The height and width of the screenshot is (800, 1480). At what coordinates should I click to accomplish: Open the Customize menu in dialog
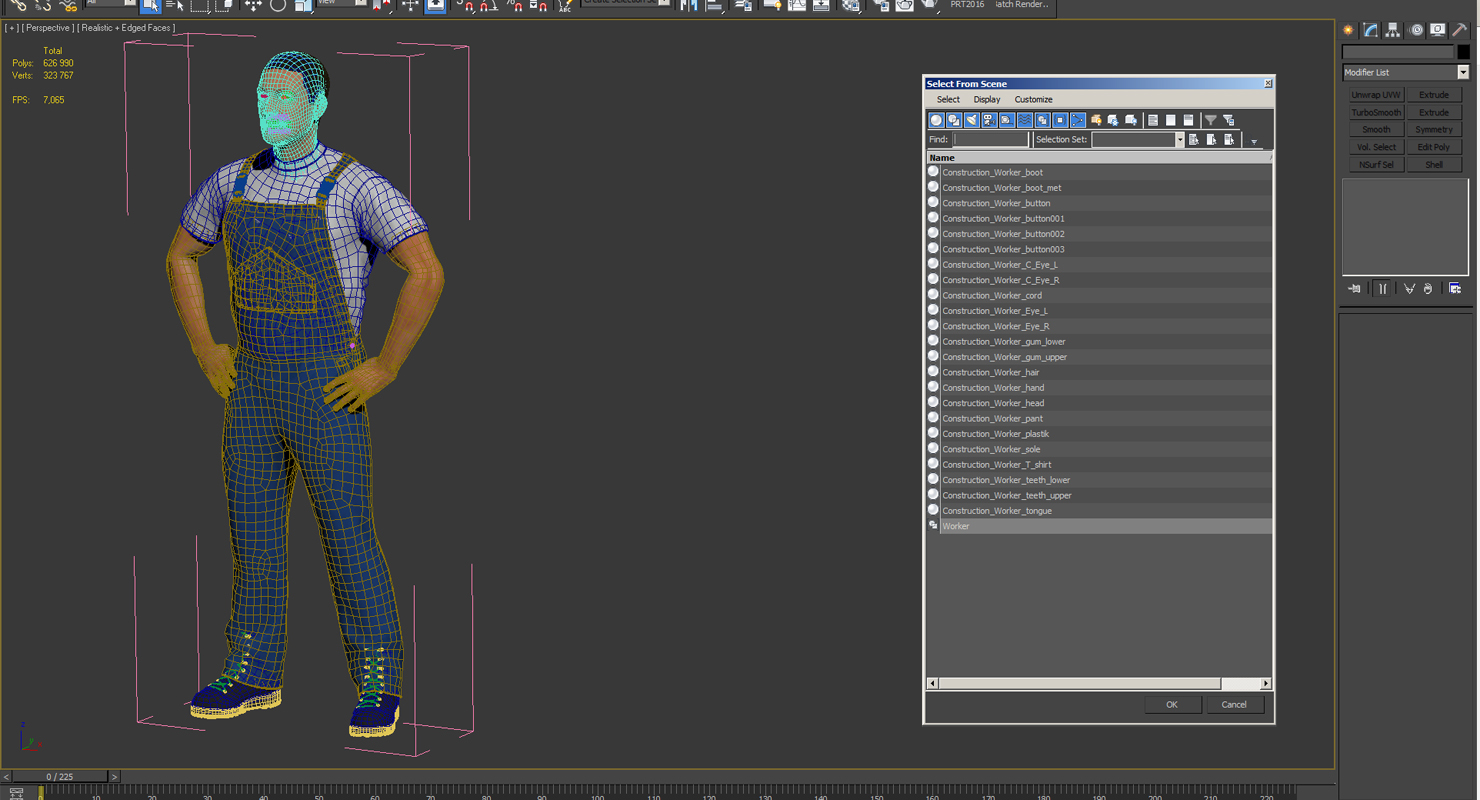pyautogui.click(x=1033, y=99)
